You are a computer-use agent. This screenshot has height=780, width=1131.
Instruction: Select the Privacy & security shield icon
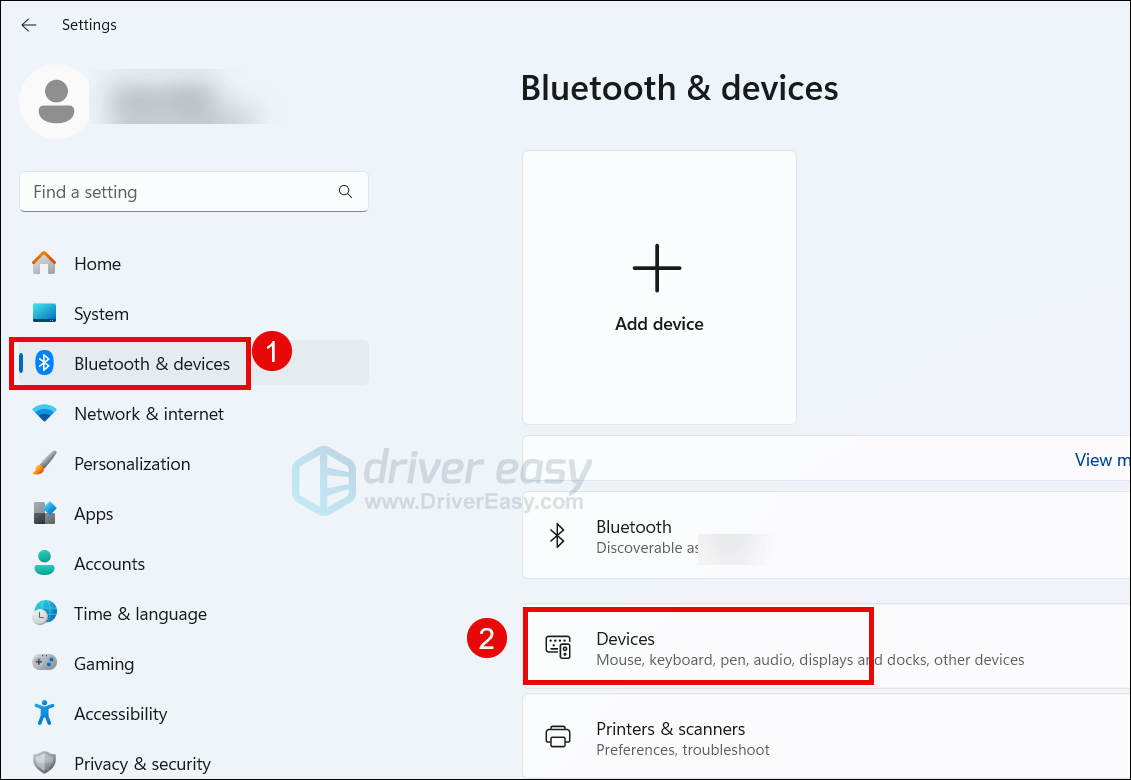44,764
